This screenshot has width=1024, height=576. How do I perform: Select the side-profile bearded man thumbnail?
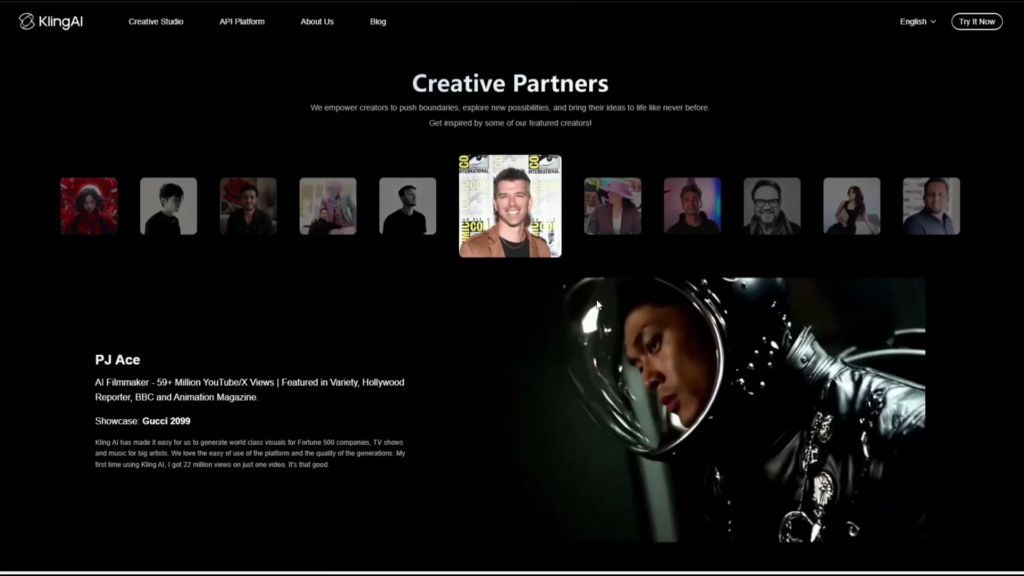pos(407,206)
